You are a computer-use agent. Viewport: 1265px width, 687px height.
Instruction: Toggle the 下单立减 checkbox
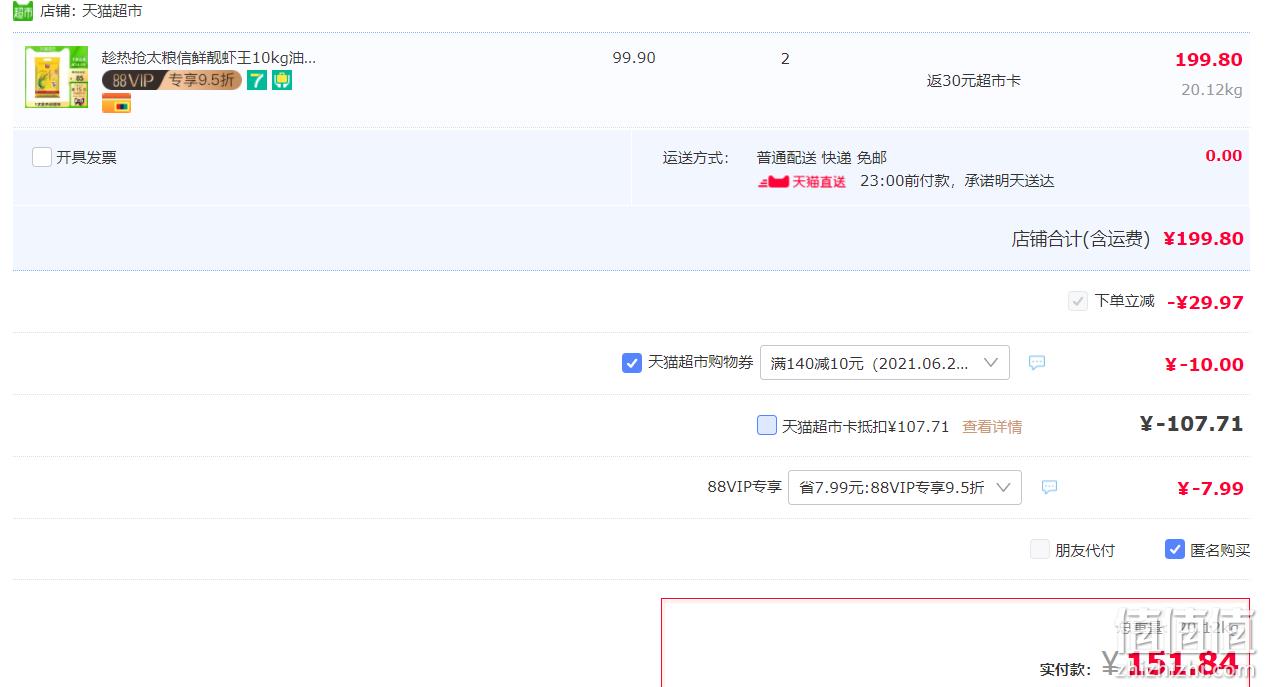1078,301
